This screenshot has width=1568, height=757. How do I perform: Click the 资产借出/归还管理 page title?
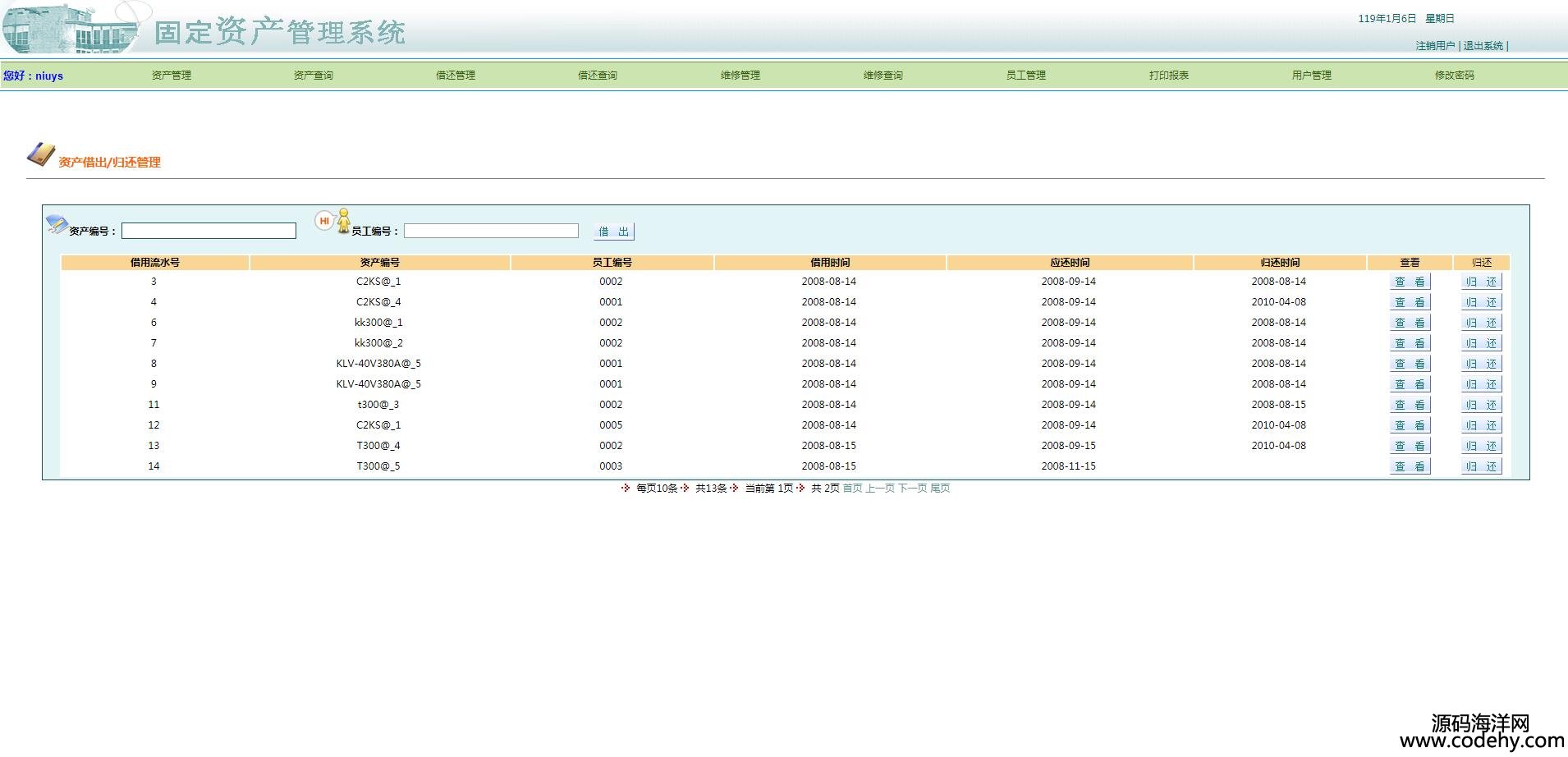click(x=109, y=163)
